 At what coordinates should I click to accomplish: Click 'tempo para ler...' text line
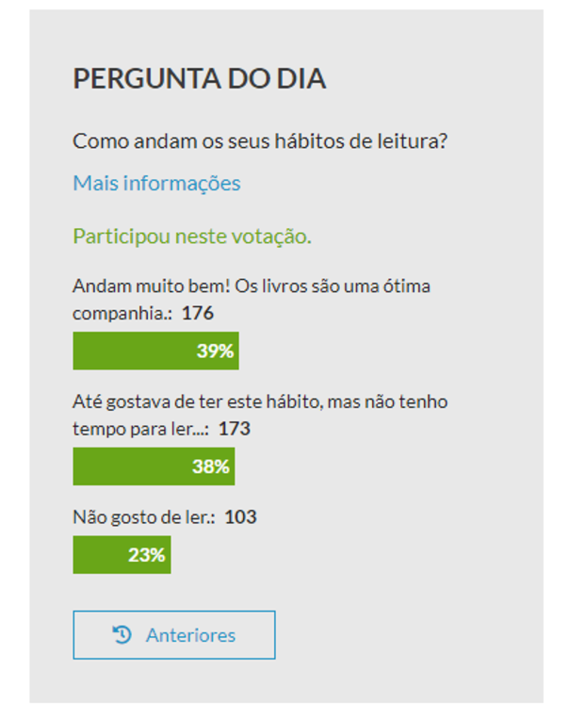[141, 429]
